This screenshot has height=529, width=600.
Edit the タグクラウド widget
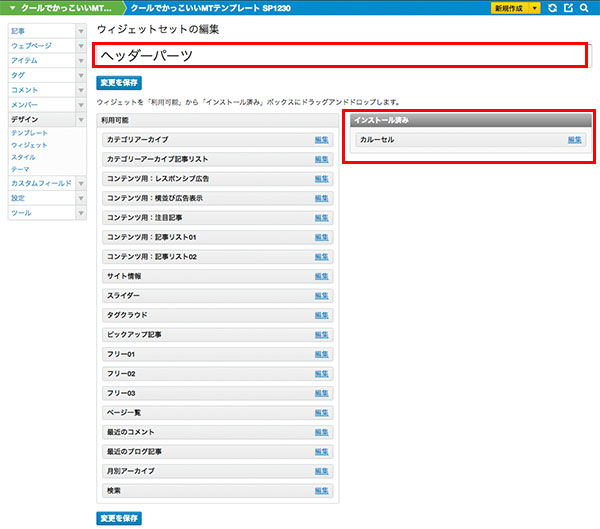pos(321,315)
